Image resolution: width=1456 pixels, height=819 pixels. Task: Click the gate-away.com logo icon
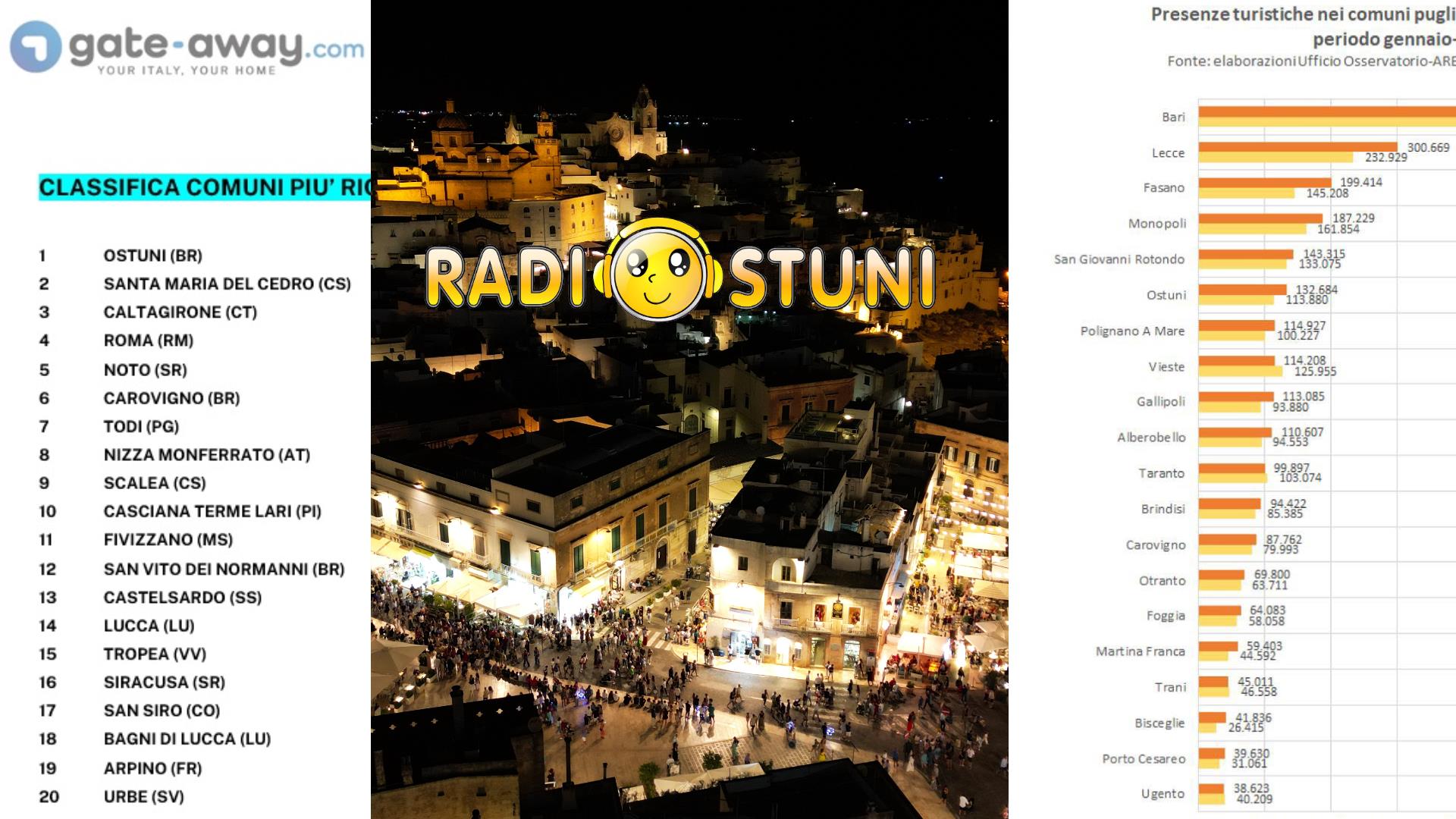pyautogui.click(x=36, y=47)
